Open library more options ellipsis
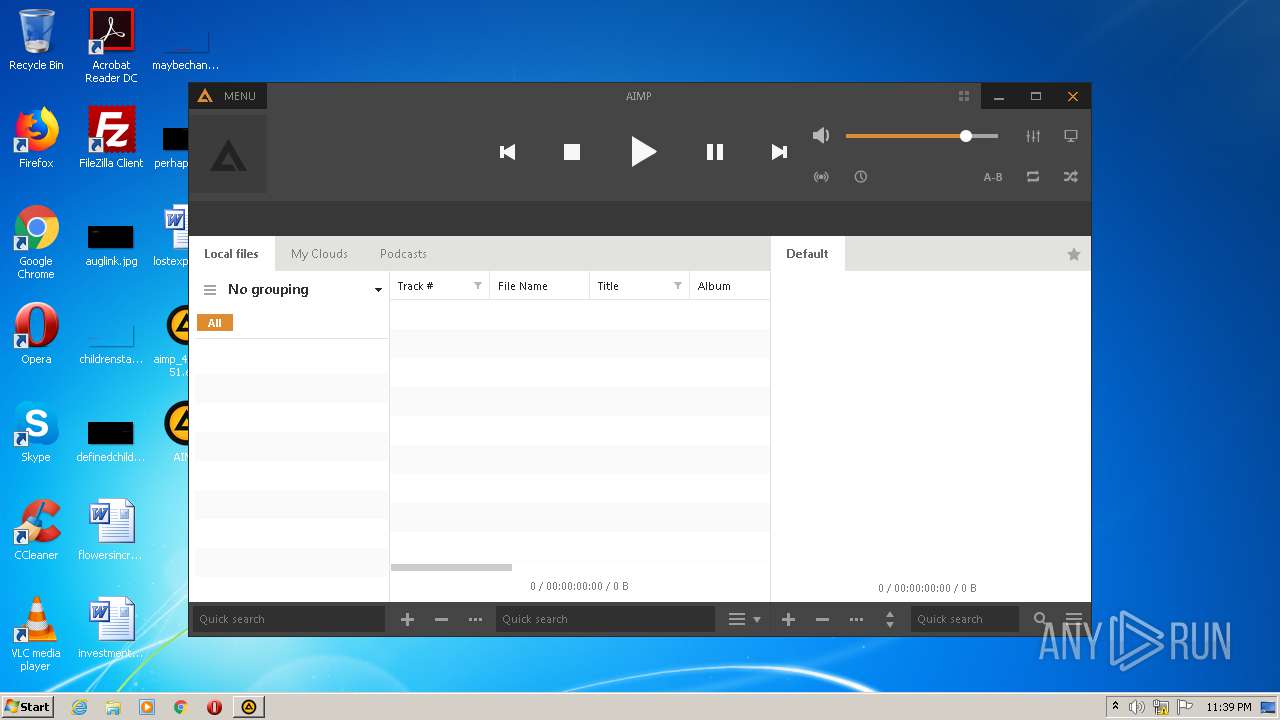 click(475, 619)
